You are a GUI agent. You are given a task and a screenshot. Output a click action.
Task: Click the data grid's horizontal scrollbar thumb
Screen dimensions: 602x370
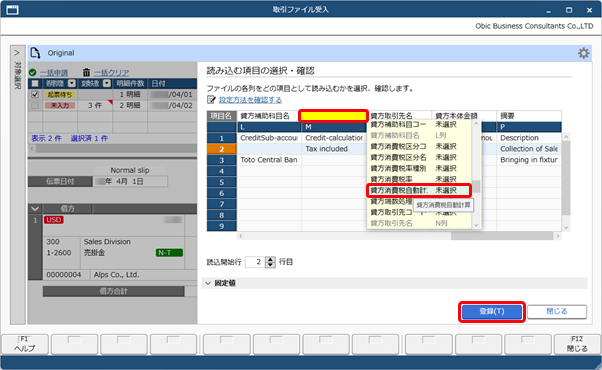tap(502, 236)
